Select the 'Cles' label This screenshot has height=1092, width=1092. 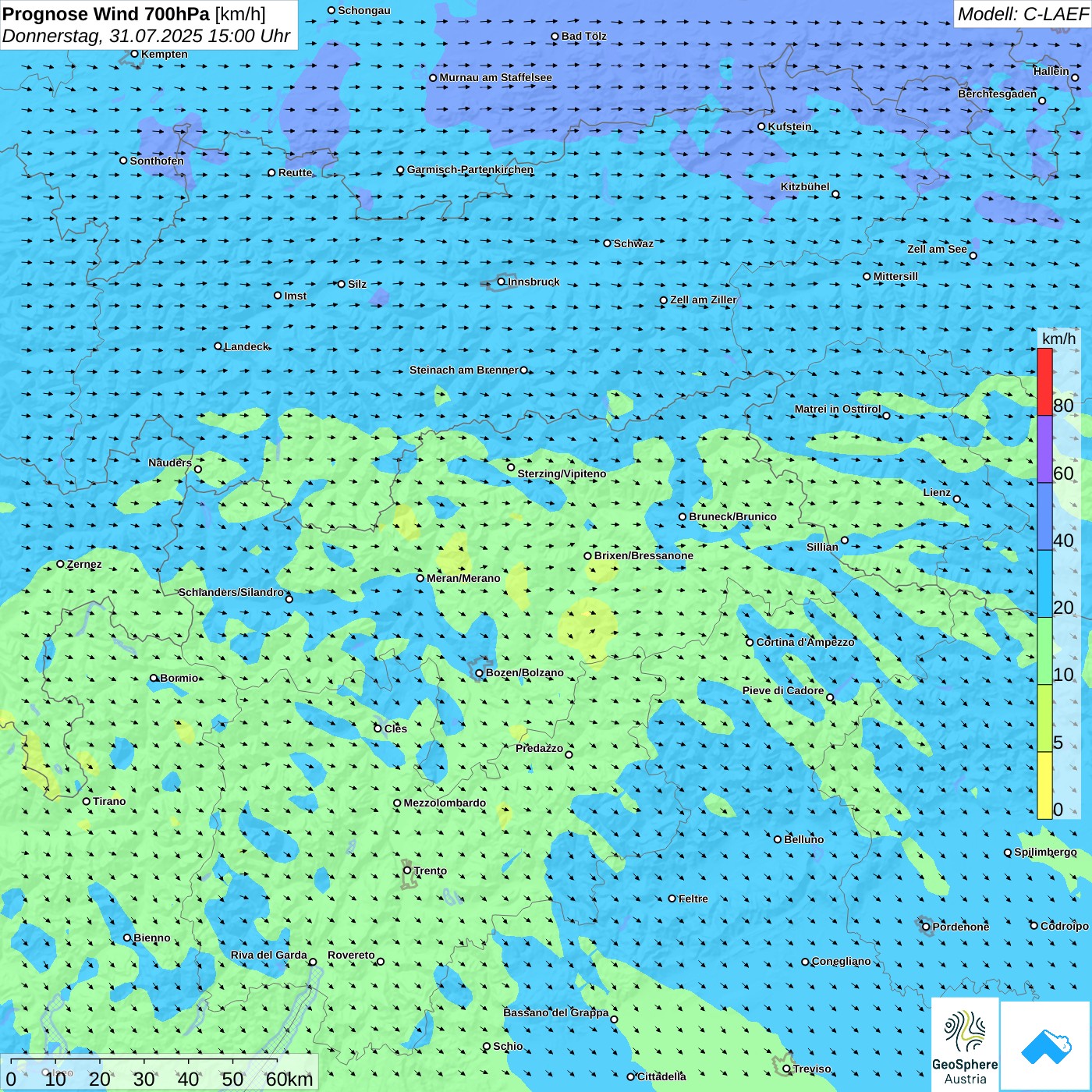[395, 729]
